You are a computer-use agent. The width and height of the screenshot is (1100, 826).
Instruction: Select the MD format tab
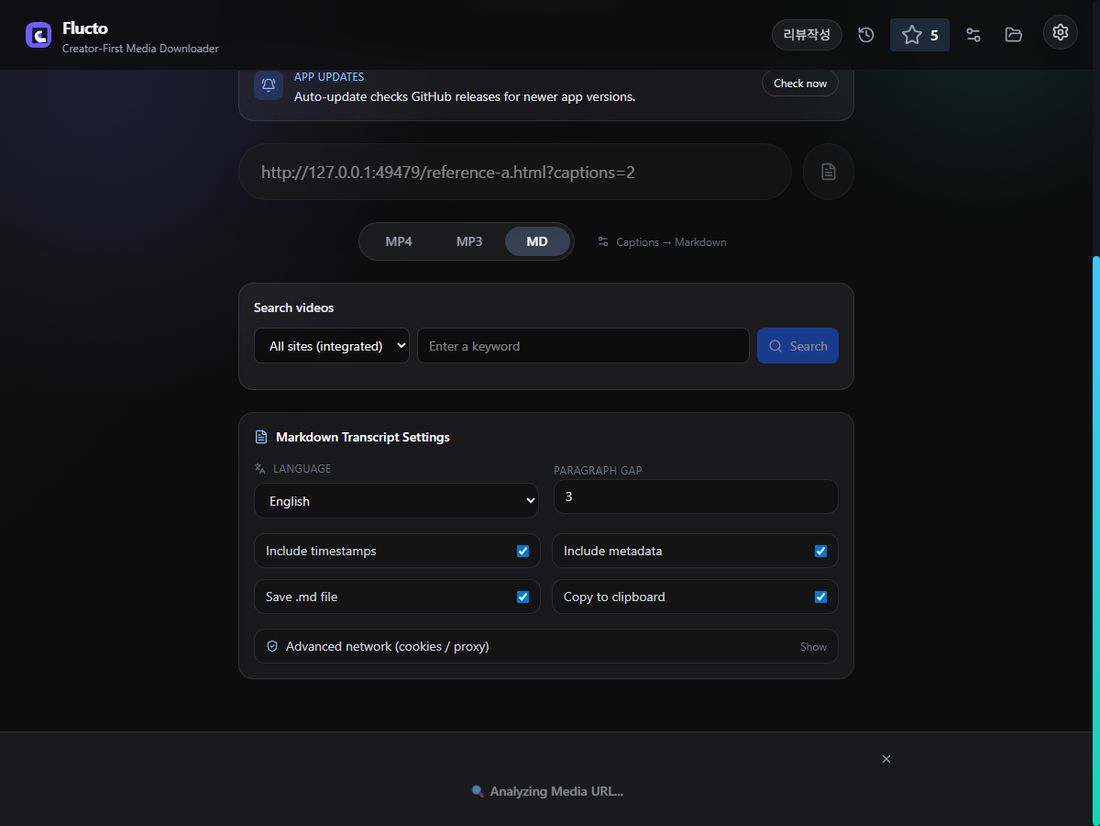[x=537, y=241]
